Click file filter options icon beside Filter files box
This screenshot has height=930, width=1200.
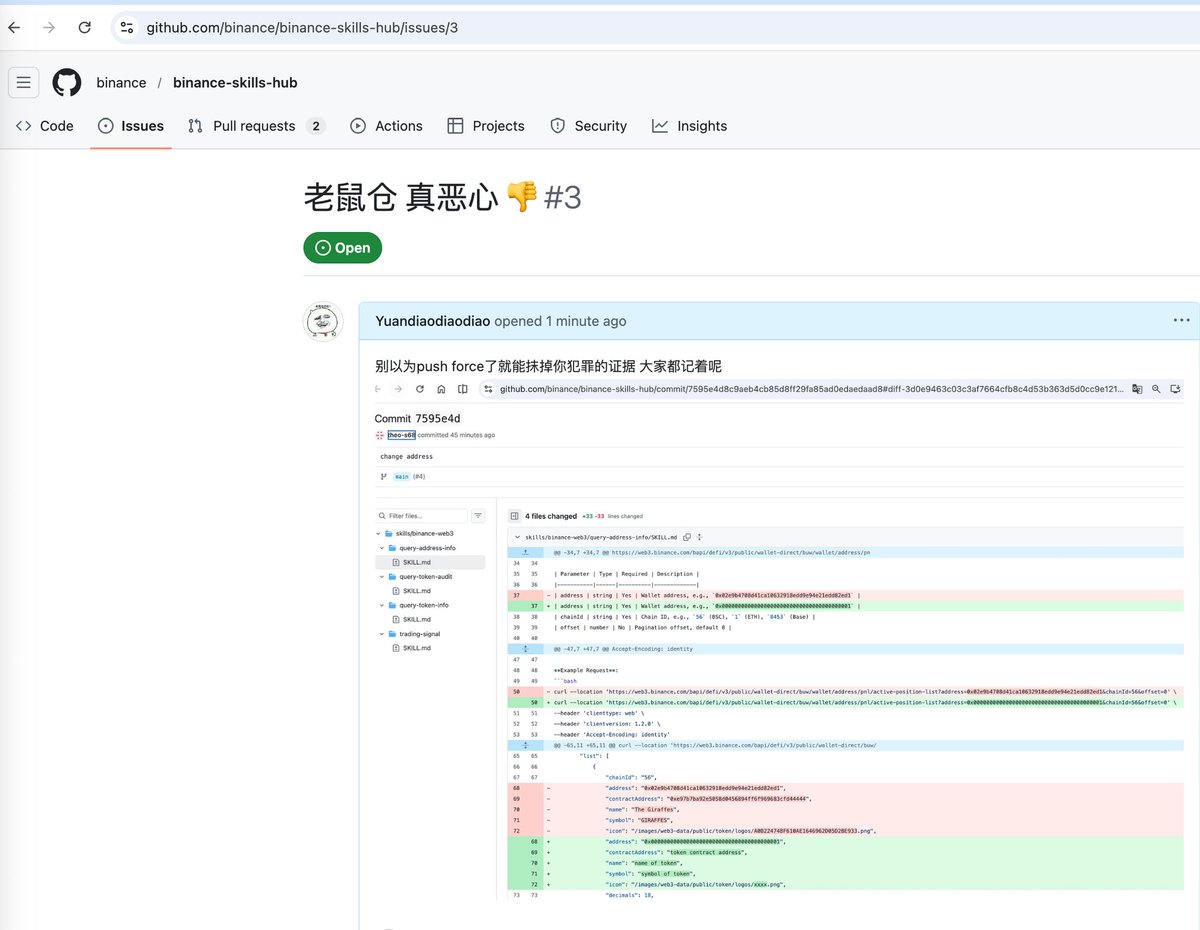point(478,516)
